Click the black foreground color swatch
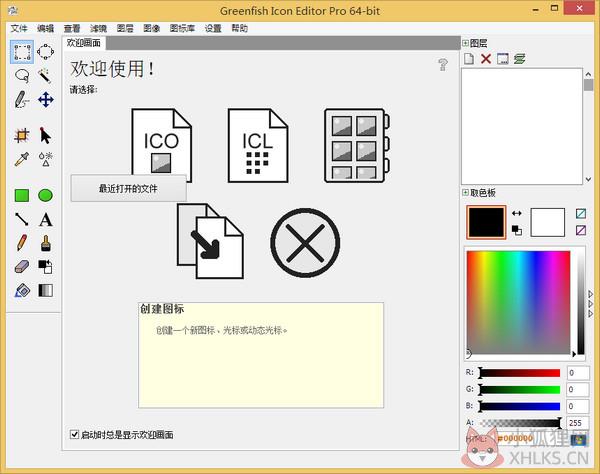Screen dimensions: 600x474 point(486,222)
